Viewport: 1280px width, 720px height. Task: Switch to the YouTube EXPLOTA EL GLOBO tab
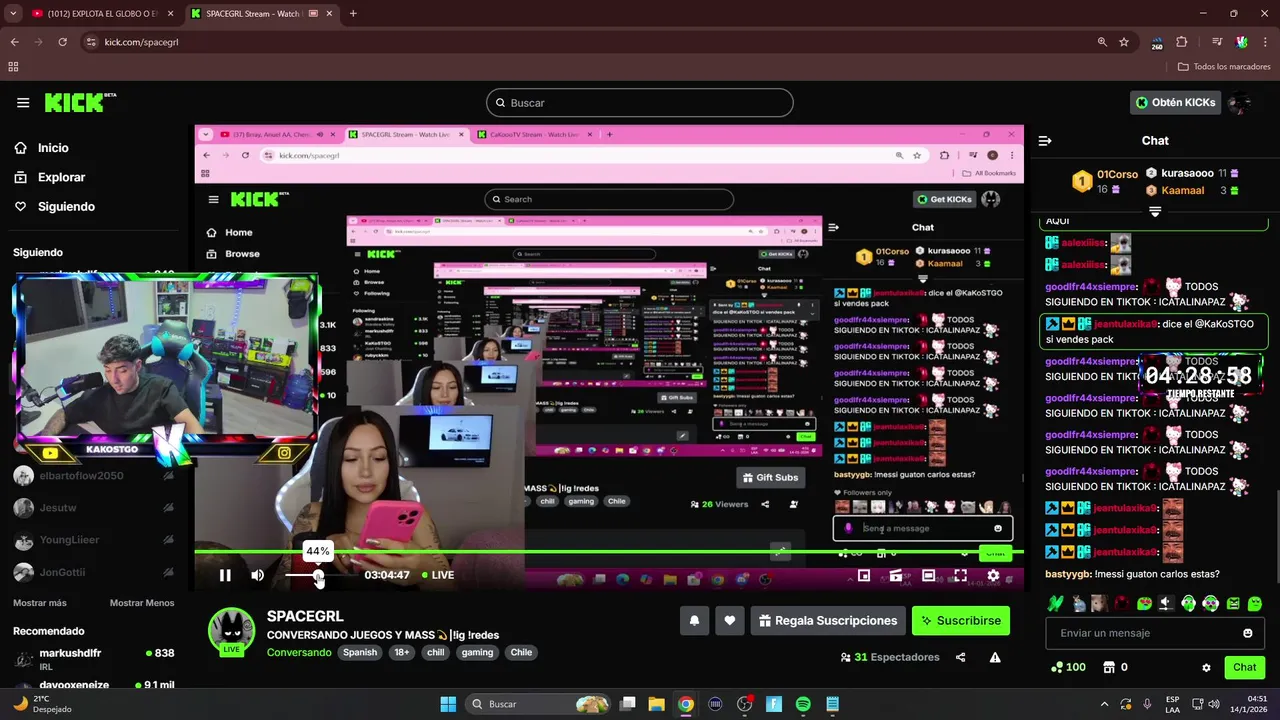[x=100, y=14]
